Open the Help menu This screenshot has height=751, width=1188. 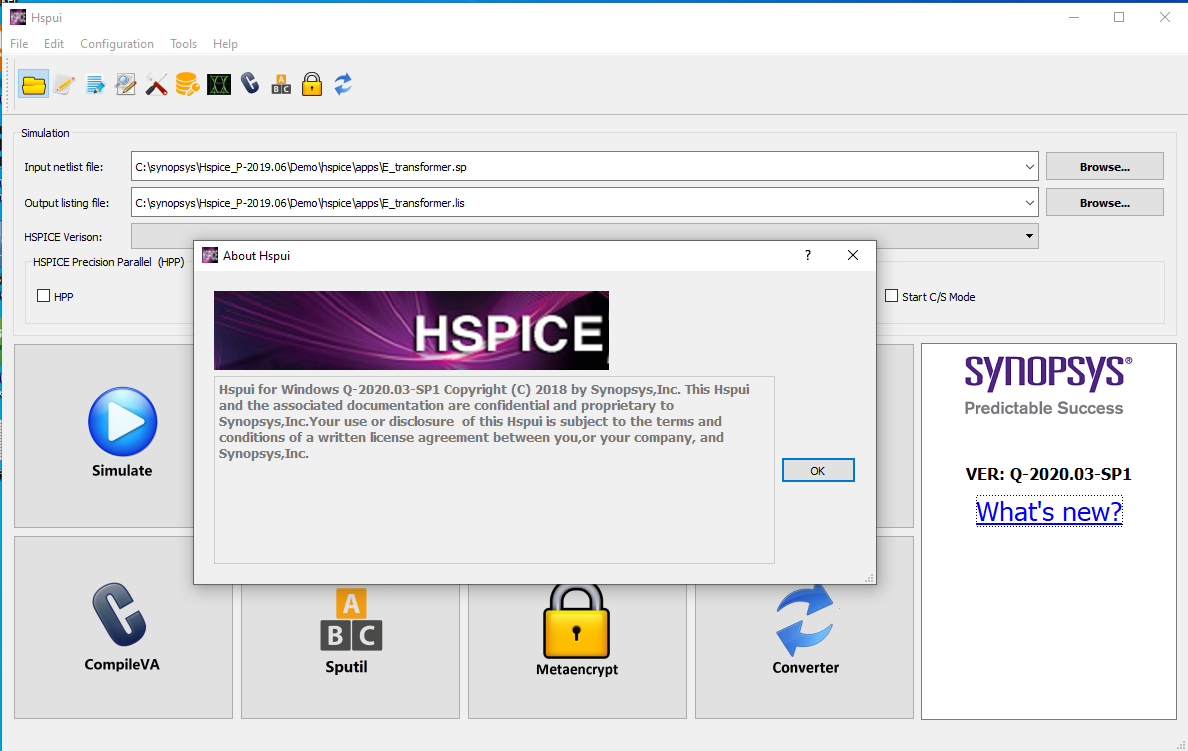pyautogui.click(x=225, y=44)
